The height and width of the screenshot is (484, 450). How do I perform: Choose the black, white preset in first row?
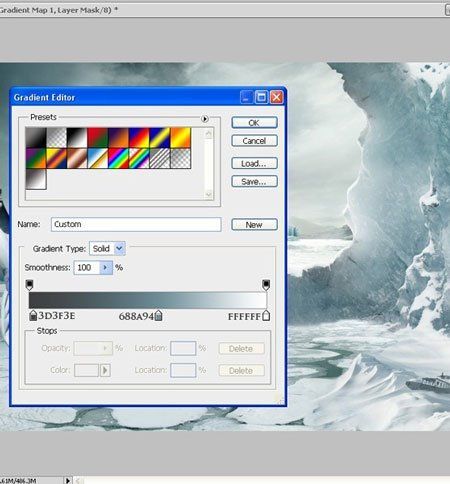click(77, 137)
